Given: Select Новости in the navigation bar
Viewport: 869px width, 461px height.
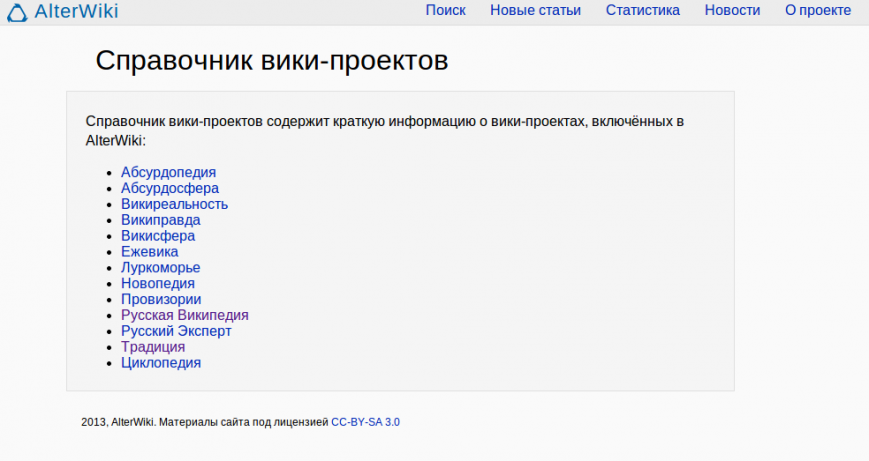Looking at the screenshot, I should tap(732, 10).
